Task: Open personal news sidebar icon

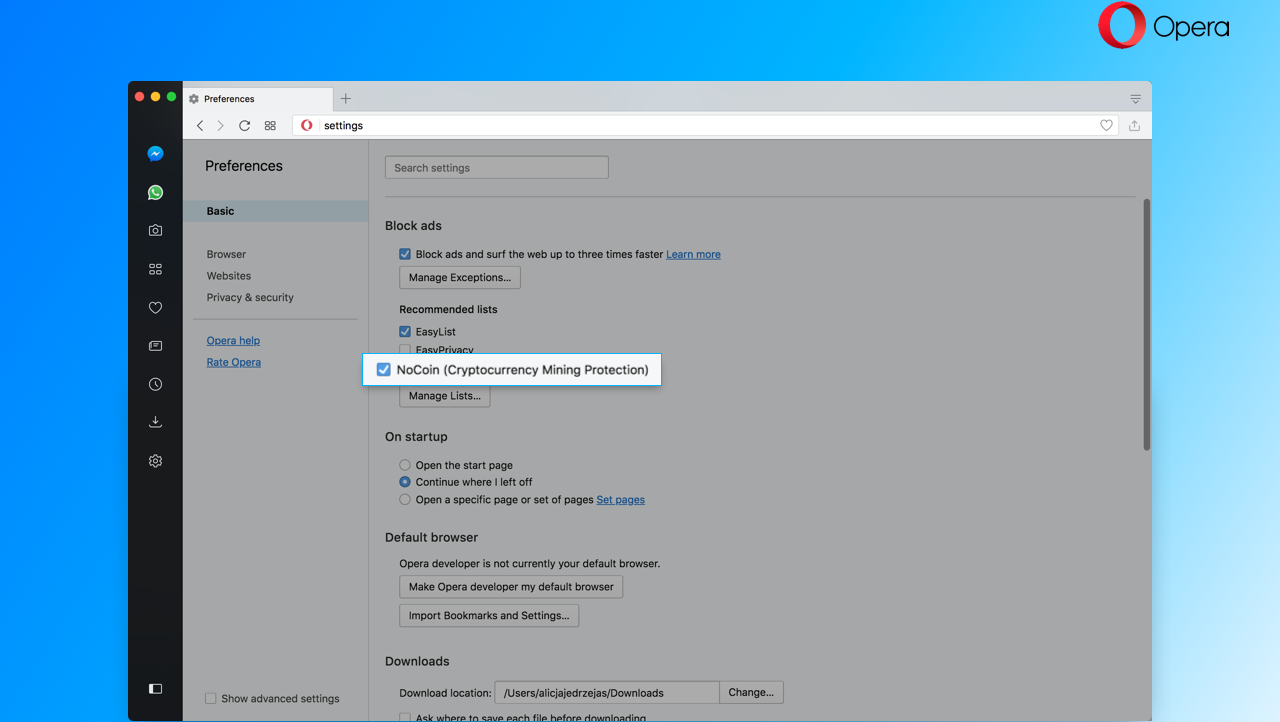Action: 155,346
